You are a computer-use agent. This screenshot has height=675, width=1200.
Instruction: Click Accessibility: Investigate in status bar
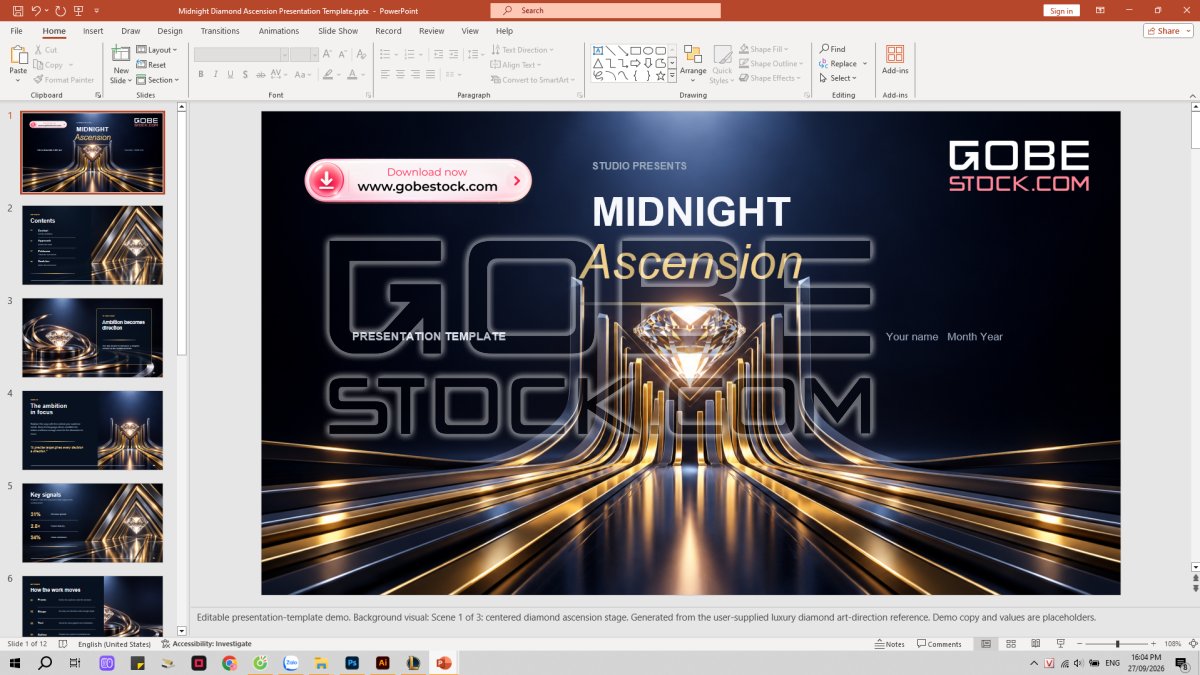(206, 644)
